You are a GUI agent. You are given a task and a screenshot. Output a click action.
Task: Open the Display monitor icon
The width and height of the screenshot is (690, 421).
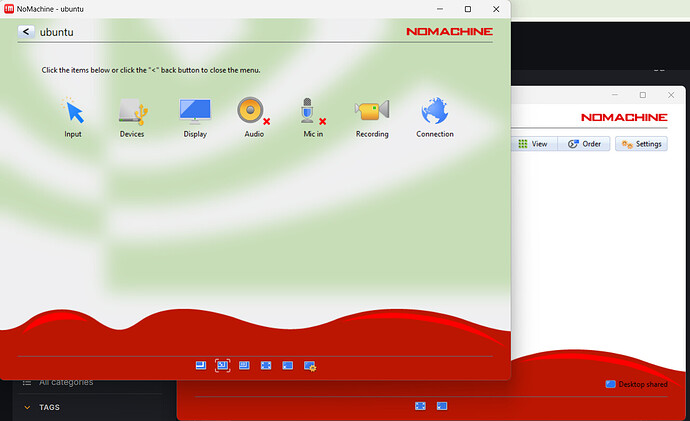195,117
